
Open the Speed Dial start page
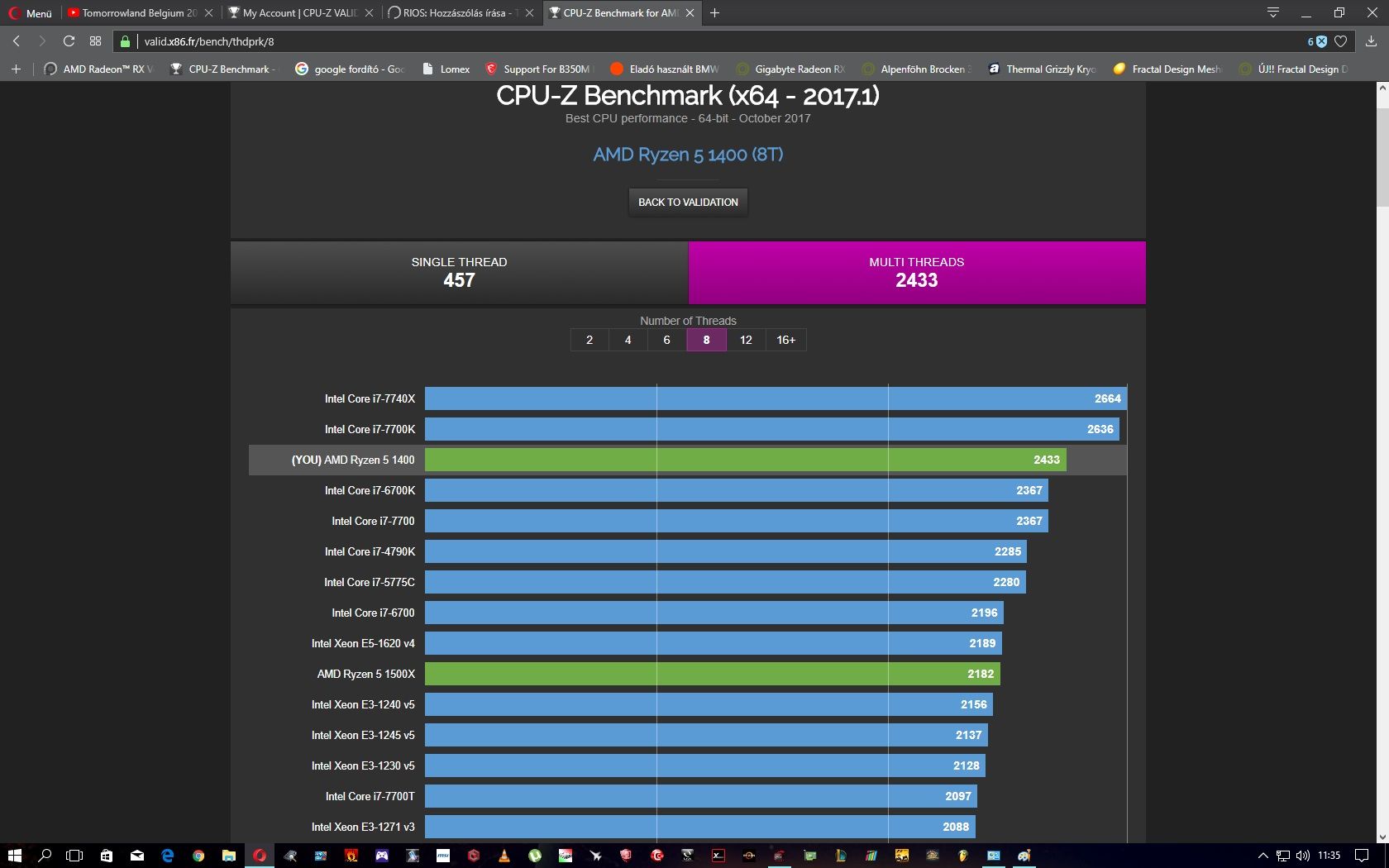coord(95,41)
